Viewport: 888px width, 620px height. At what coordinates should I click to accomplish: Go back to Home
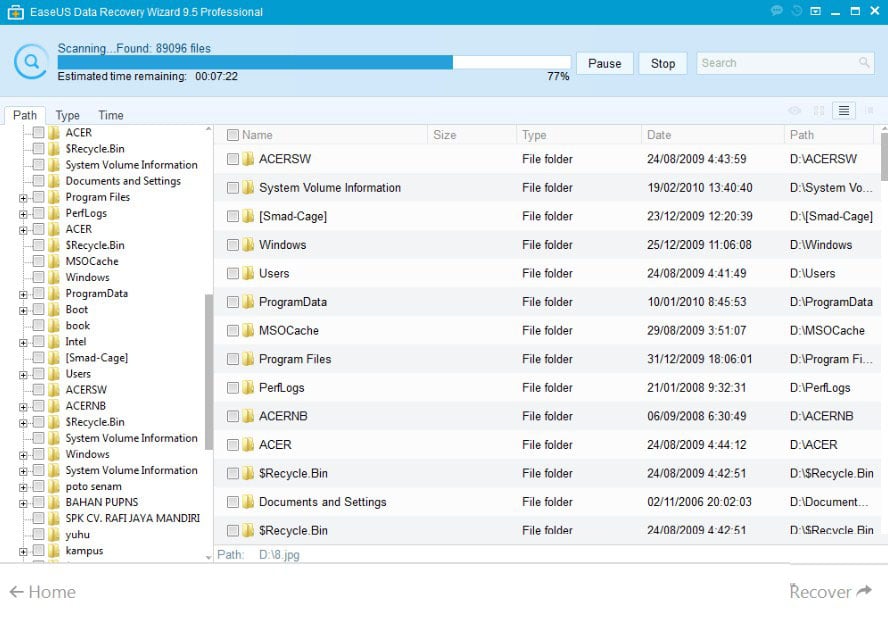pos(42,592)
